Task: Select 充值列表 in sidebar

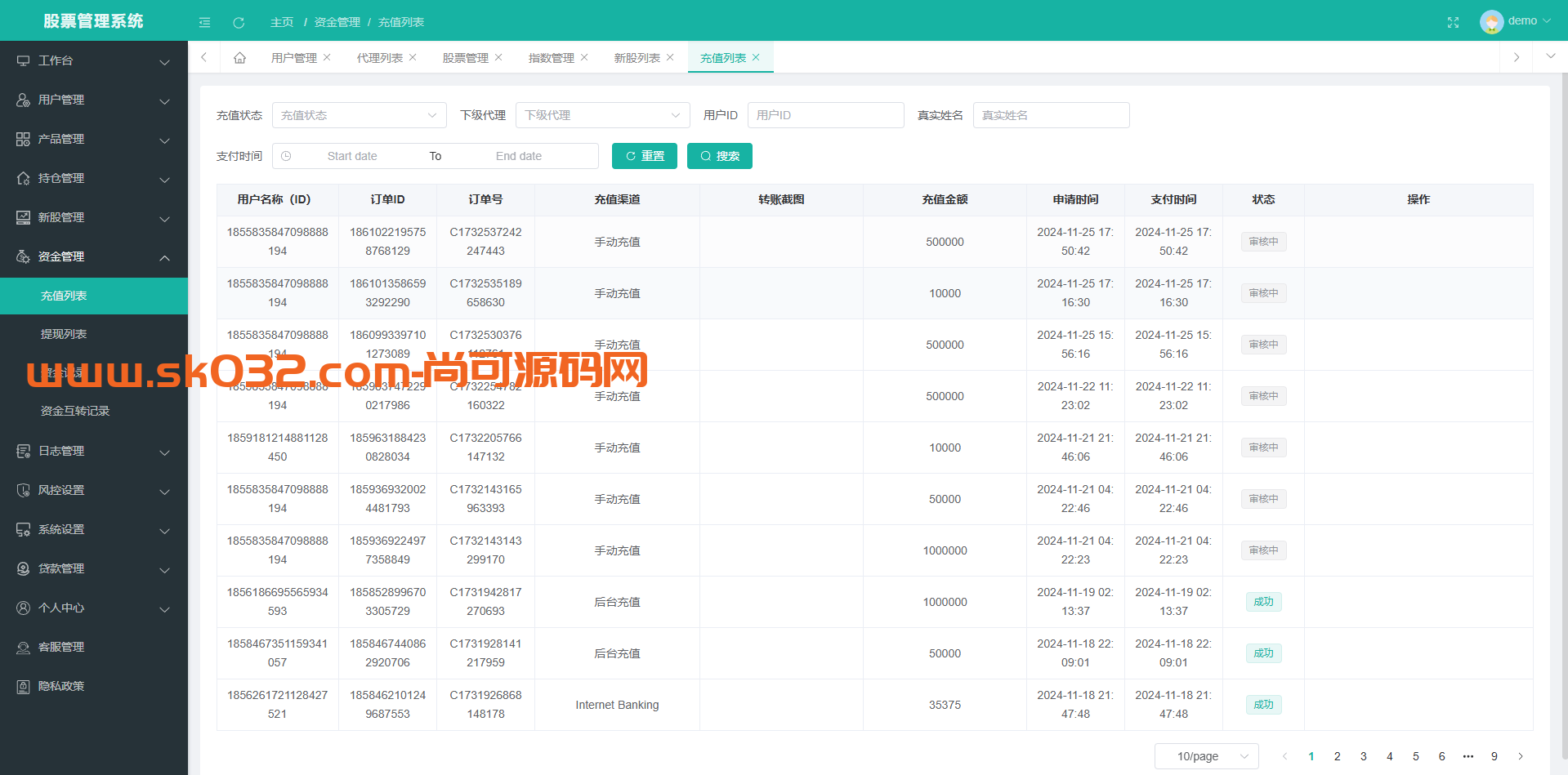Action: click(94, 296)
